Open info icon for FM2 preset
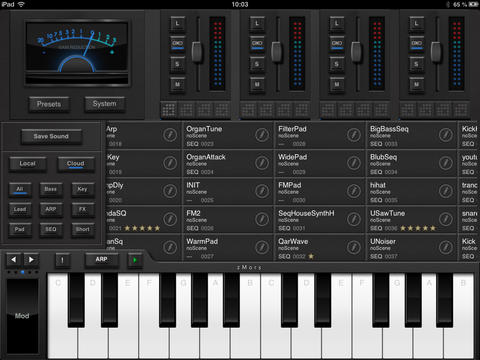The width and height of the screenshot is (480, 360). tap(262, 219)
